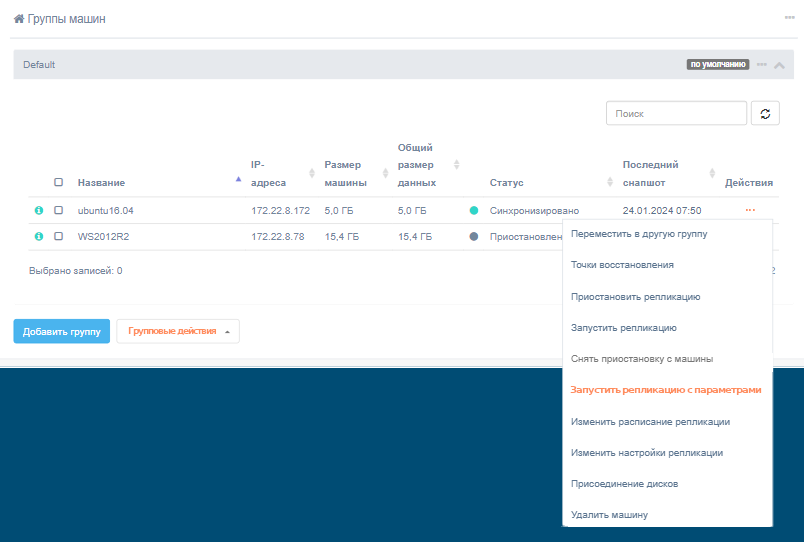Screen dimensions: 804x542
Task: Select Запустить репликацию с параметрами
Action: click(x=665, y=390)
